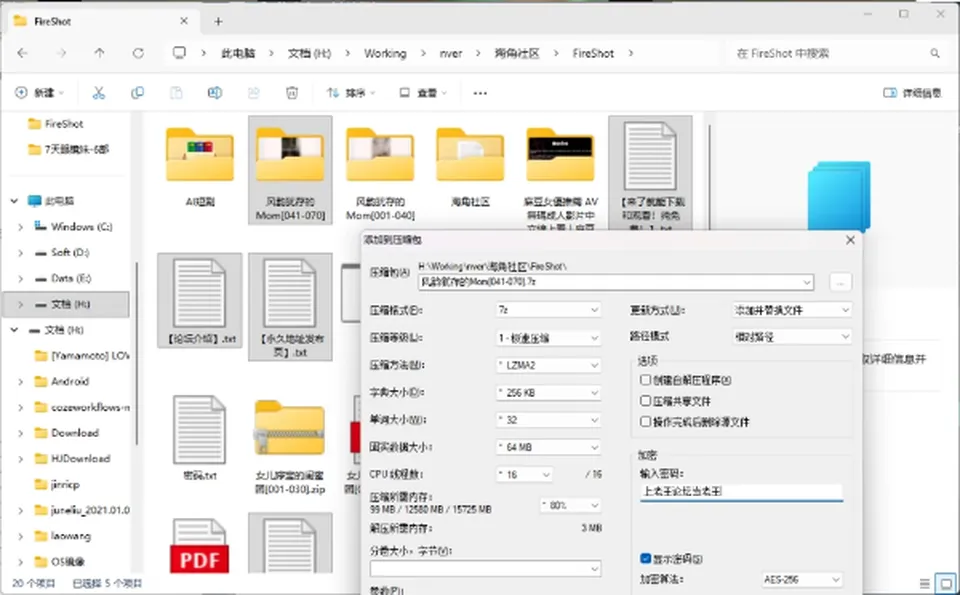Click the up-directory arrow in Explorer

click(99, 53)
